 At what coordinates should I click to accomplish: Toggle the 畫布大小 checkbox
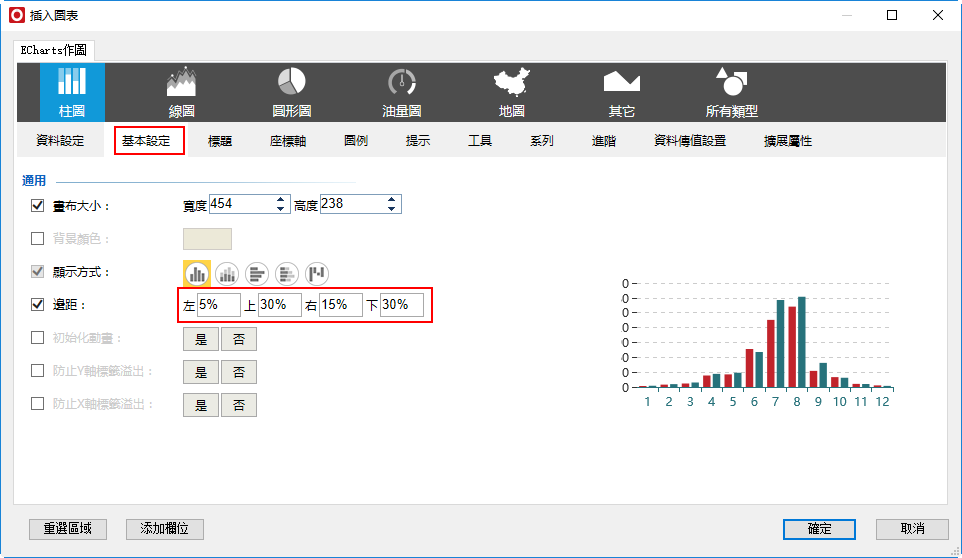(x=38, y=205)
